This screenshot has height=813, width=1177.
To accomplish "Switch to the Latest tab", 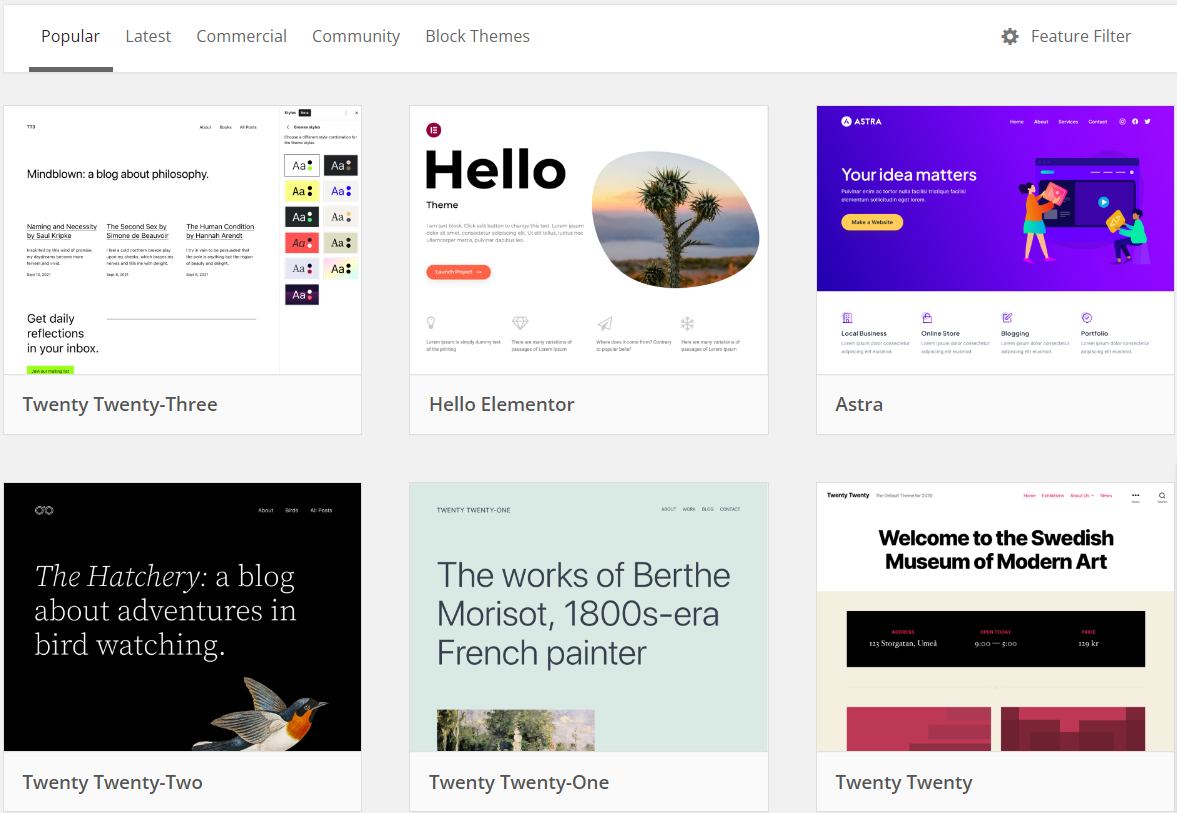I will [x=148, y=36].
